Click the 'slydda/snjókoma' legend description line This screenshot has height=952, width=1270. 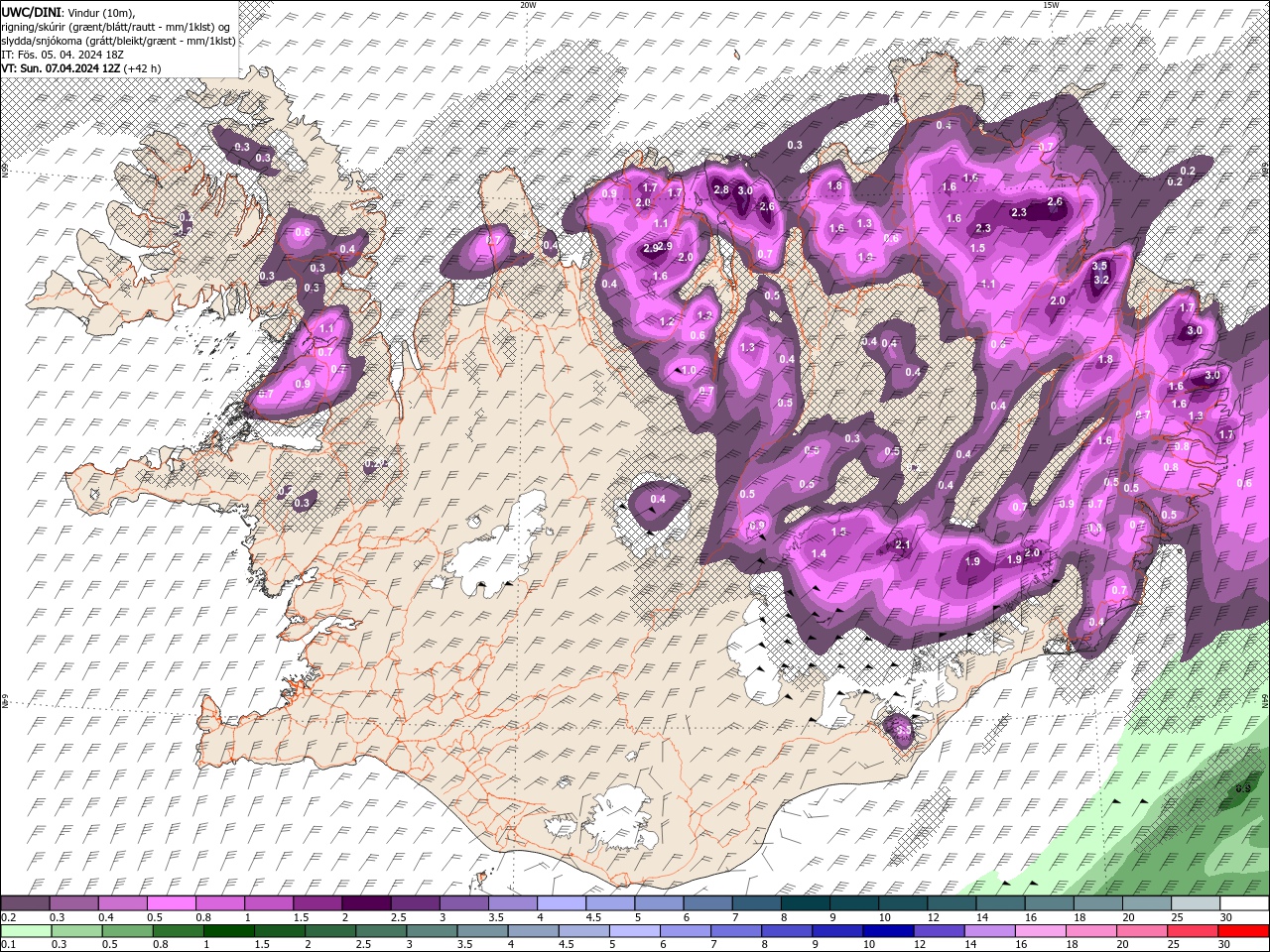[118, 40]
